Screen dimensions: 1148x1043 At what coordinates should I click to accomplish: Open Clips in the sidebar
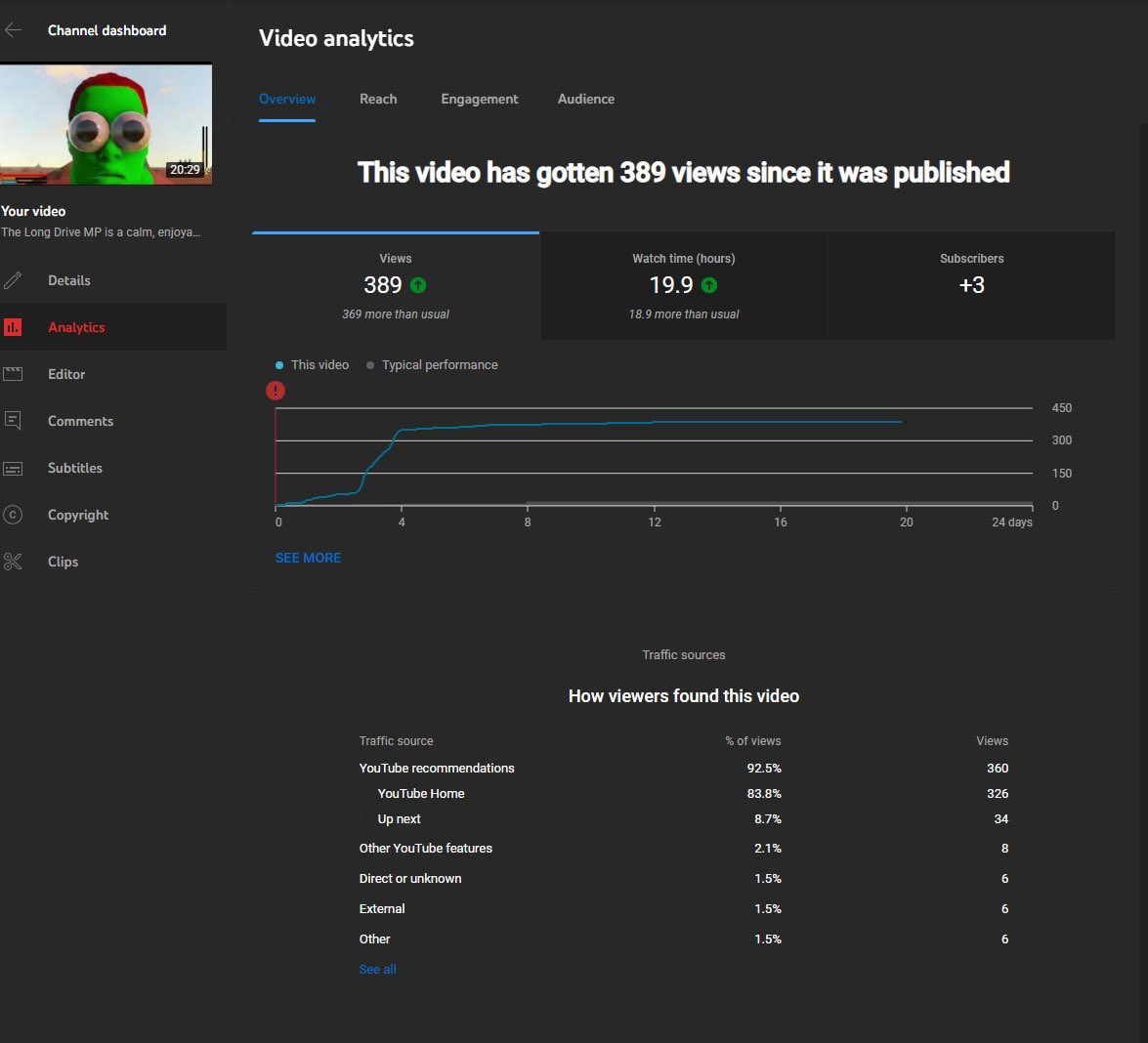coord(112,562)
